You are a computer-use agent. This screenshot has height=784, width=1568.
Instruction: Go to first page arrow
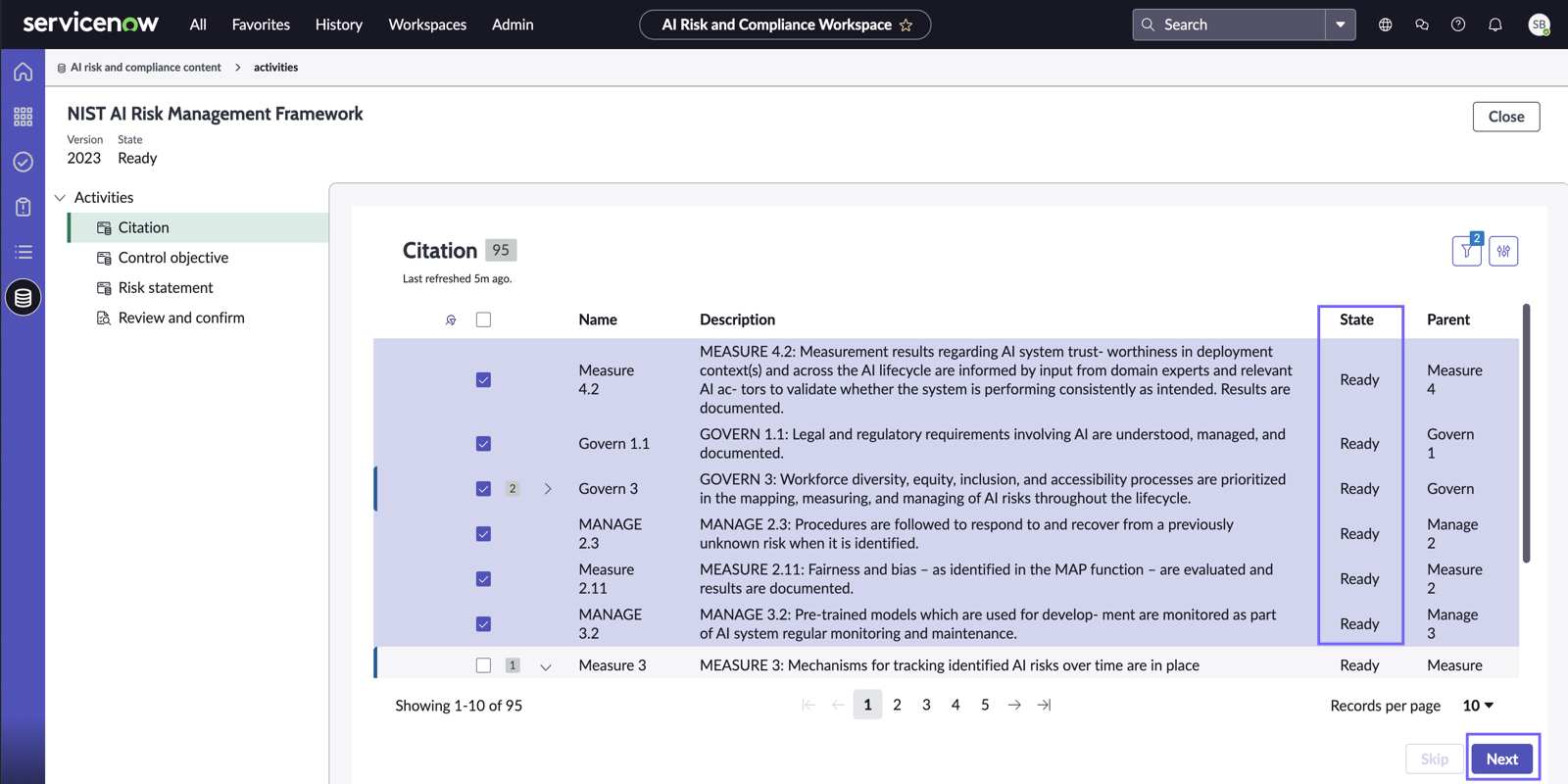[x=808, y=705]
